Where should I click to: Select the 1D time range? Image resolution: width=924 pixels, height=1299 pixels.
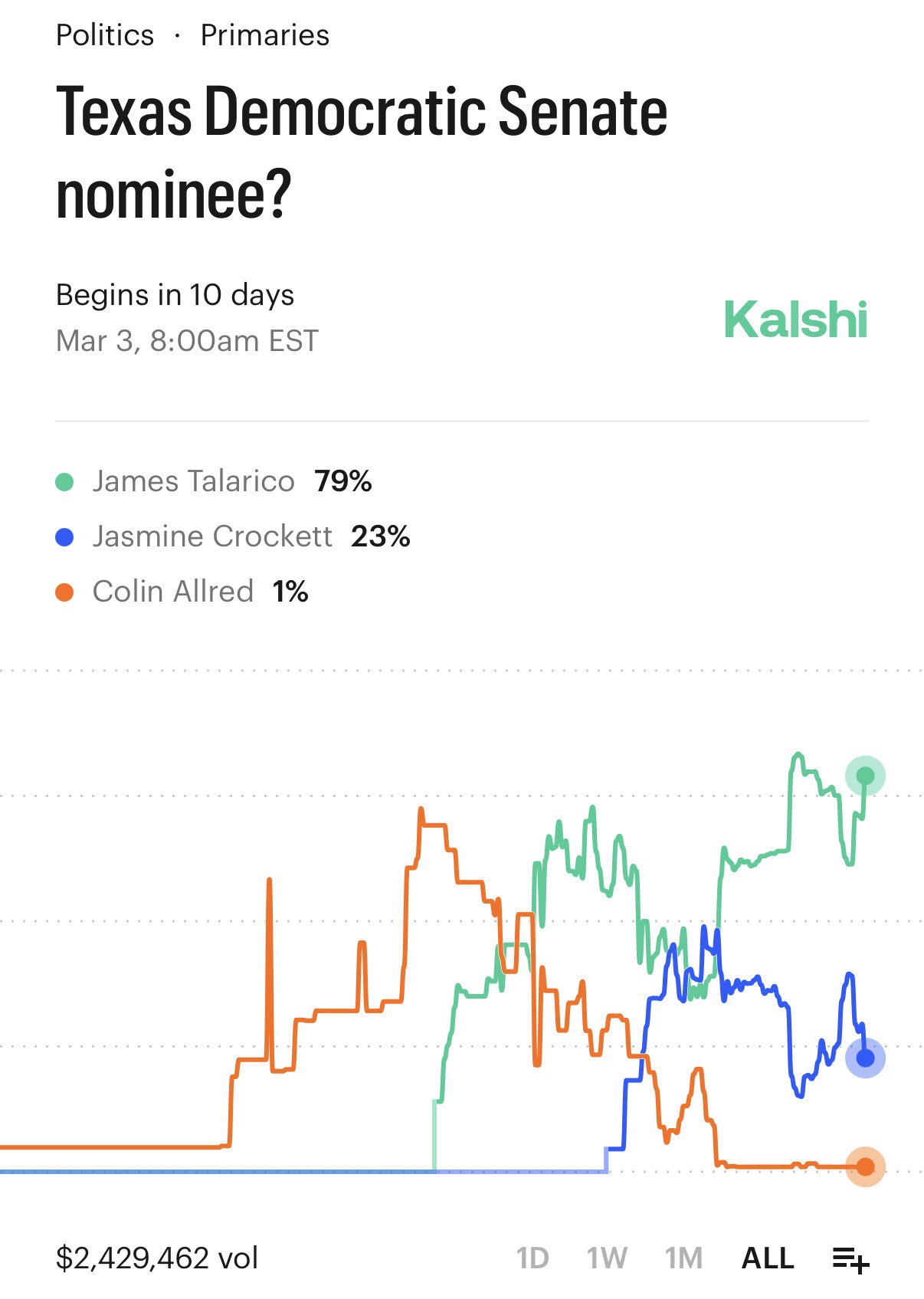tap(532, 1258)
